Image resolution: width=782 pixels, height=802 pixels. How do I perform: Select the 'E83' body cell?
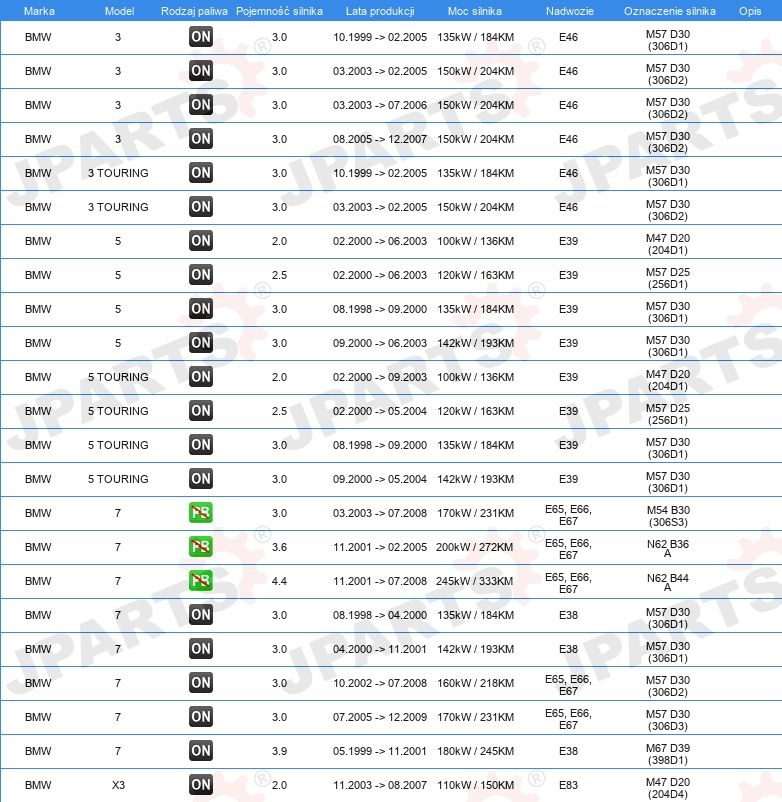click(x=568, y=785)
